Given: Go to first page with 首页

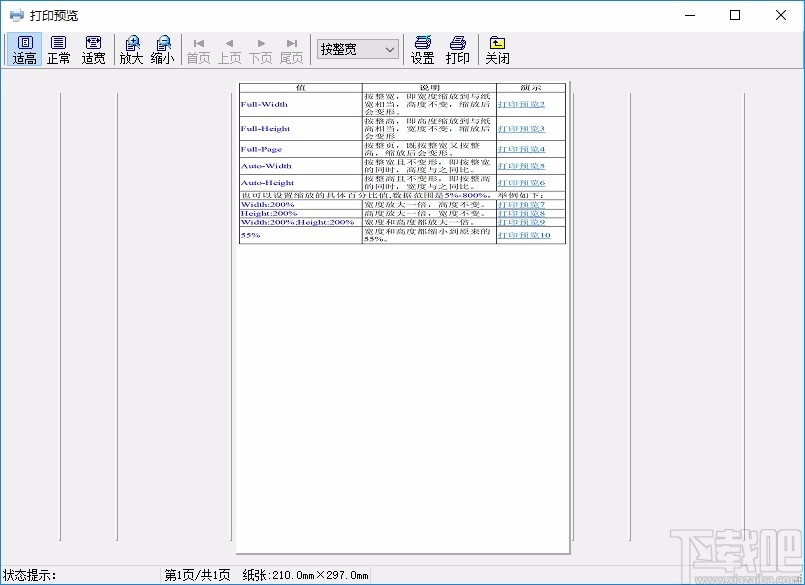Looking at the screenshot, I should [x=199, y=51].
